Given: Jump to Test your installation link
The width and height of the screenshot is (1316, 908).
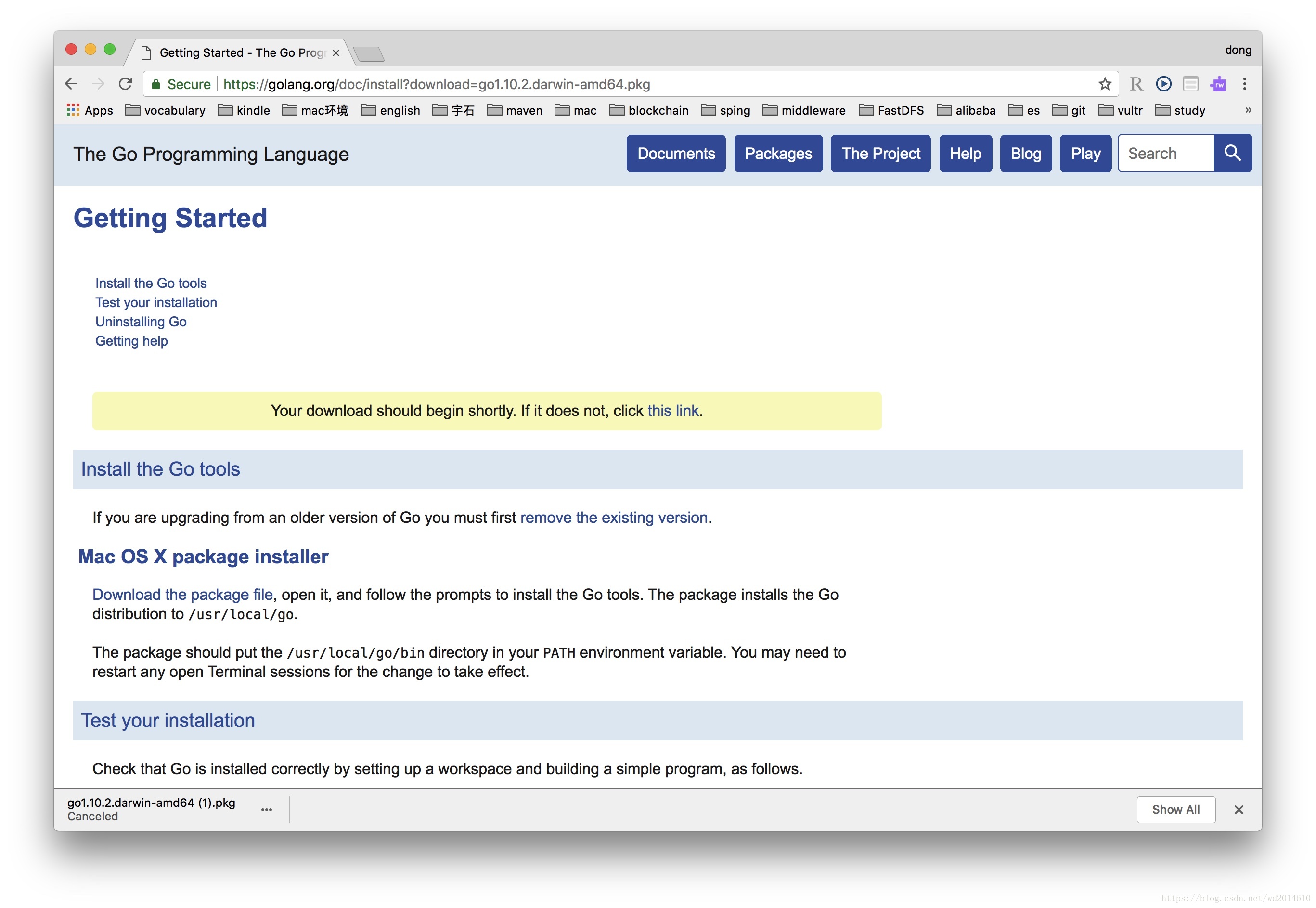Looking at the screenshot, I should point(156,303).
